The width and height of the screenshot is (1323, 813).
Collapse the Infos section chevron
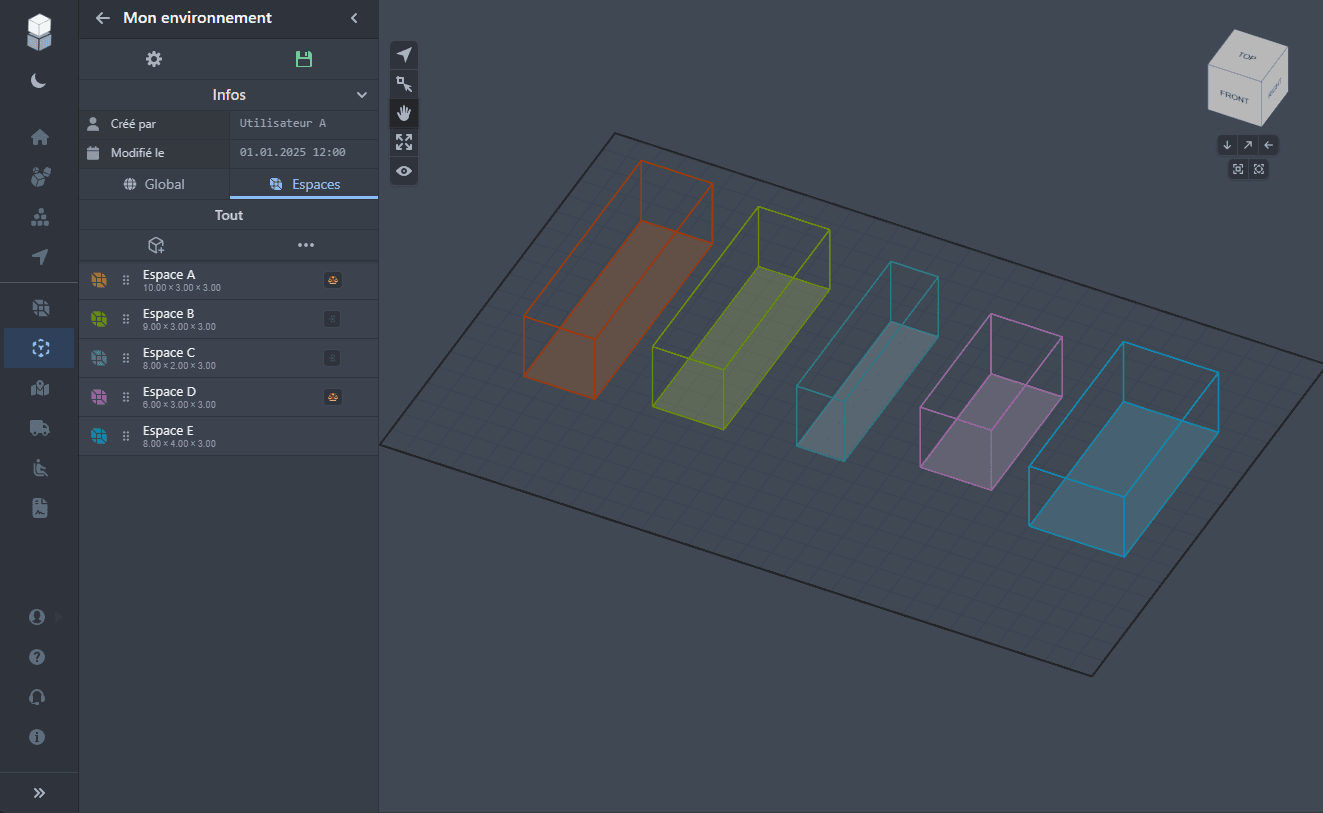tap(362, 95)
